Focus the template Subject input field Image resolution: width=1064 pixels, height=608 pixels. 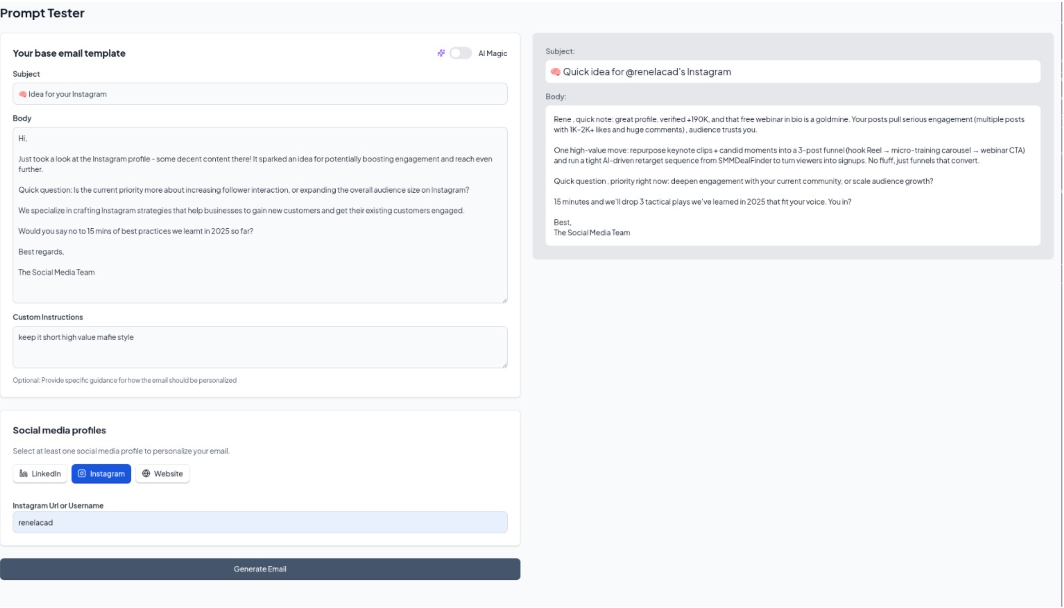[260, 94]
